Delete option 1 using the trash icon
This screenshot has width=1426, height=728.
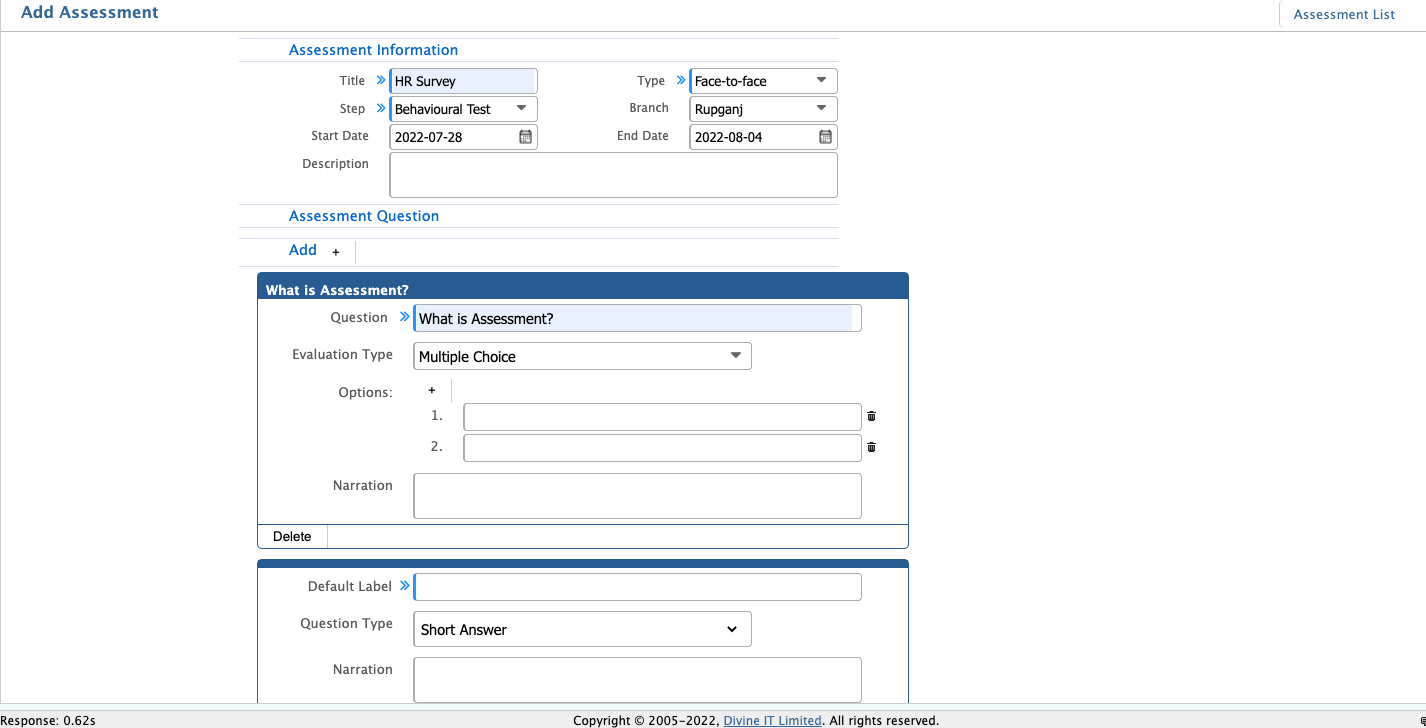coord(871,416)
